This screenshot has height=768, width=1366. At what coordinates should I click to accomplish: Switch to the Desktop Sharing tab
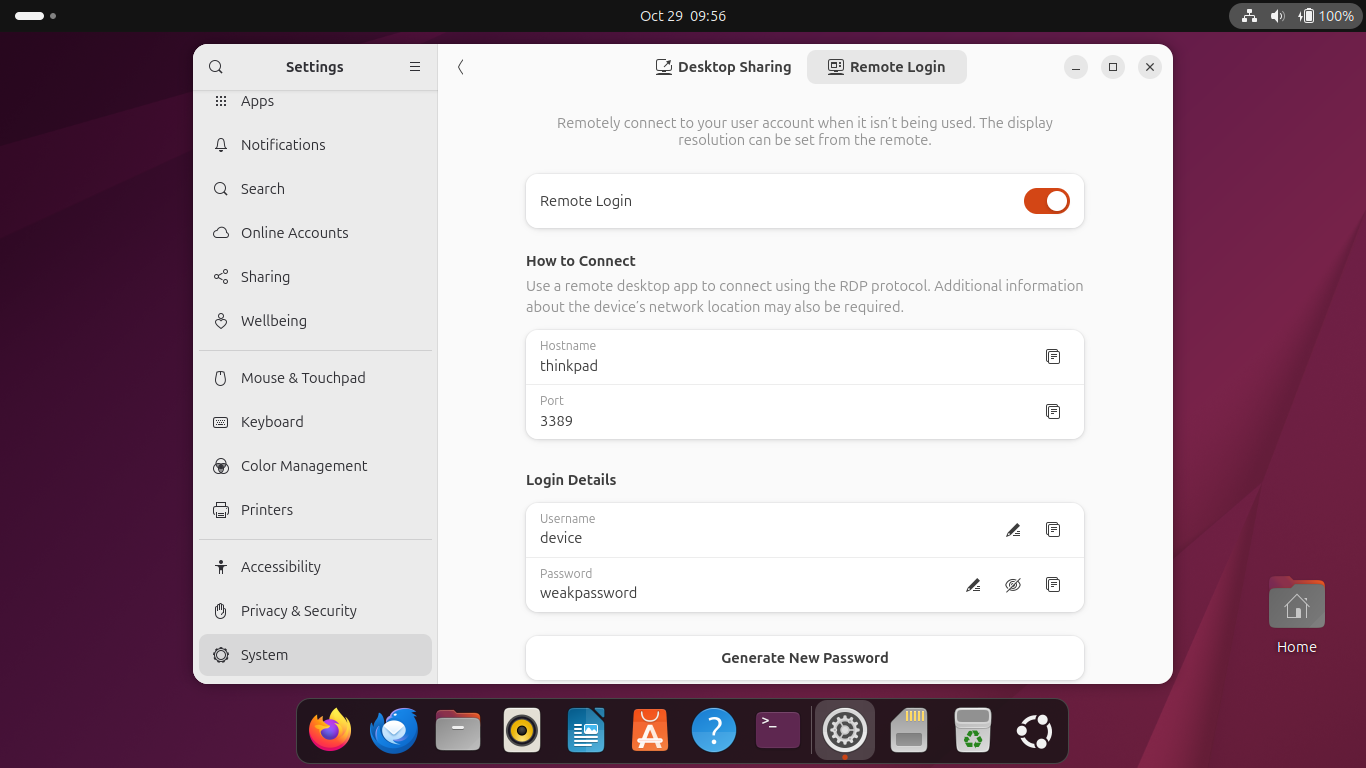click(x=723, y=67)
